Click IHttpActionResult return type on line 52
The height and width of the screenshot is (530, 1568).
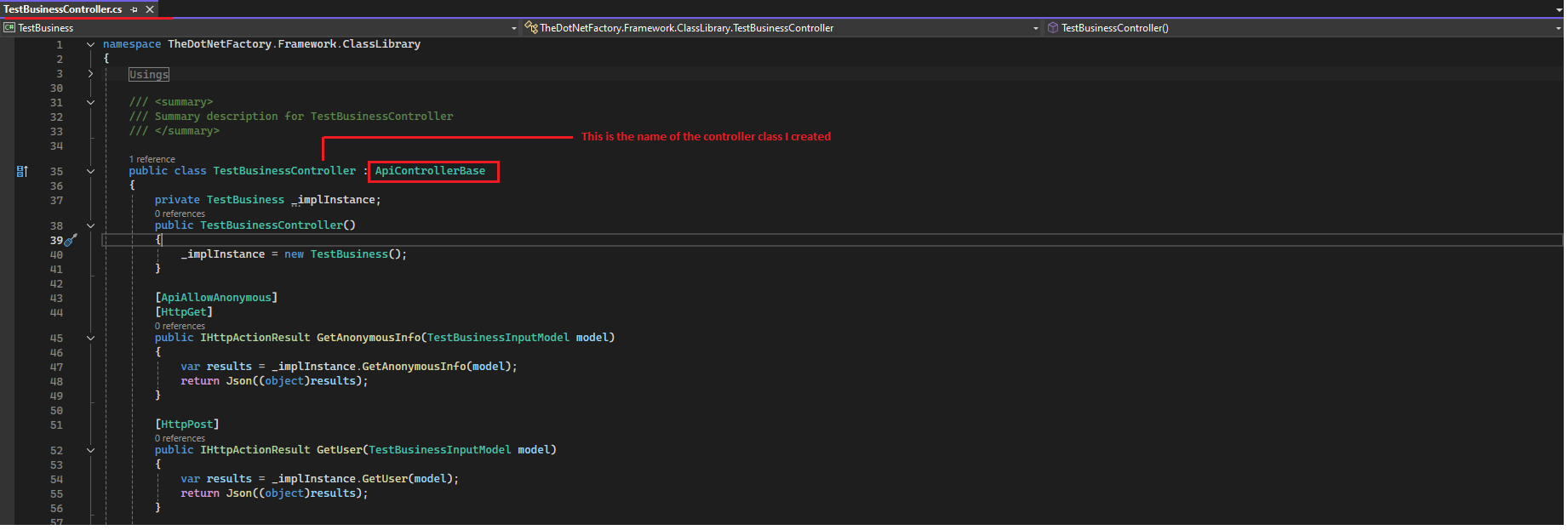255,450
